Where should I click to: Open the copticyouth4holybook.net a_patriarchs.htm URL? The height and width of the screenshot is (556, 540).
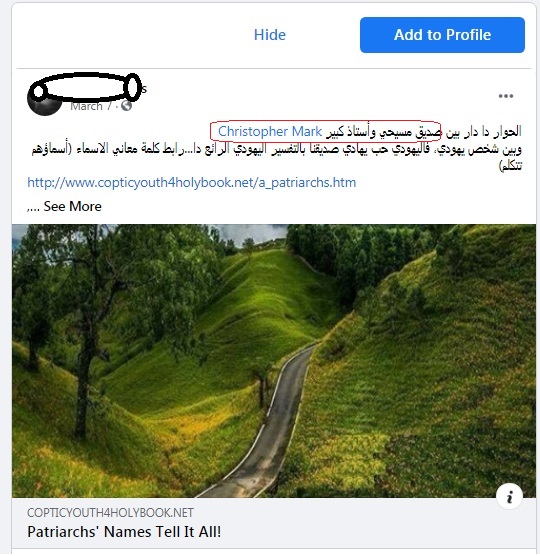click(191, 183)
